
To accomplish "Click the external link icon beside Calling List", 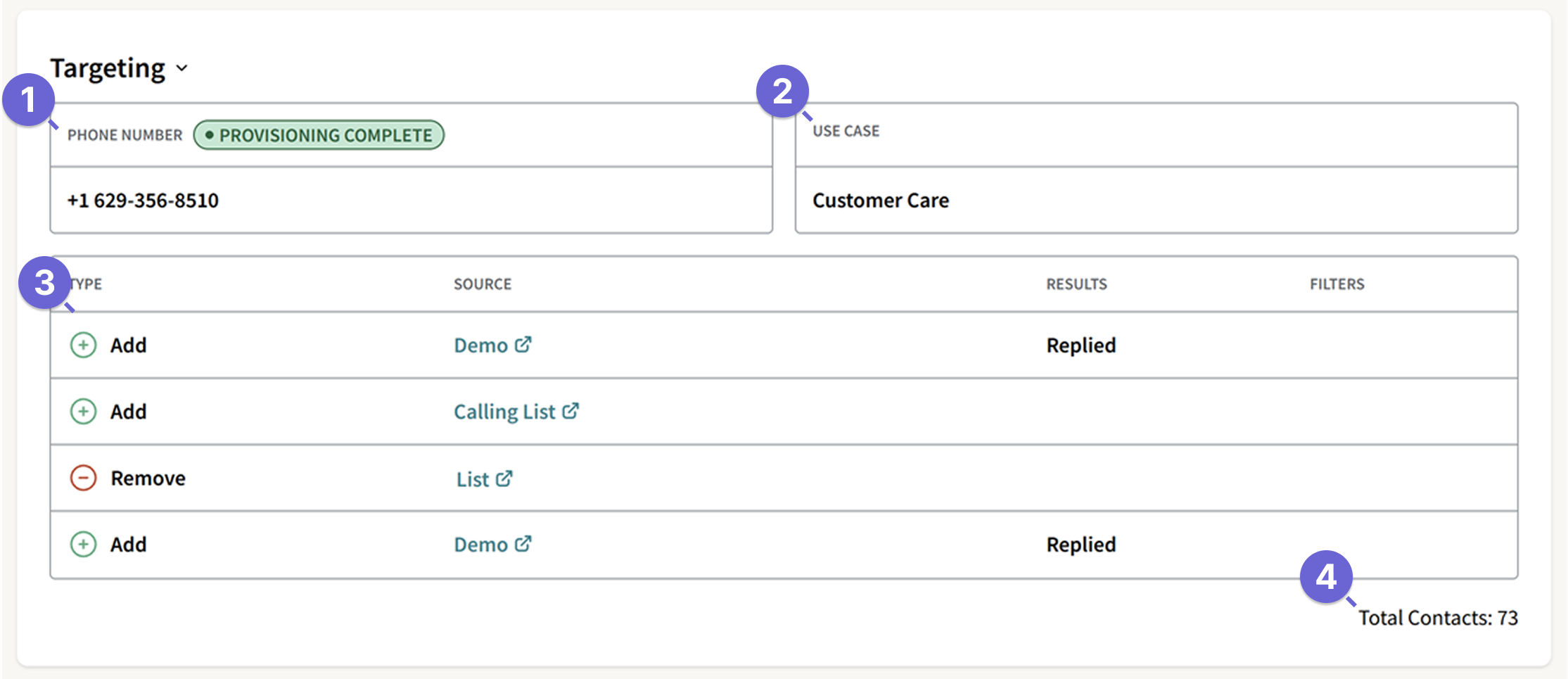I will pos(571,410).
